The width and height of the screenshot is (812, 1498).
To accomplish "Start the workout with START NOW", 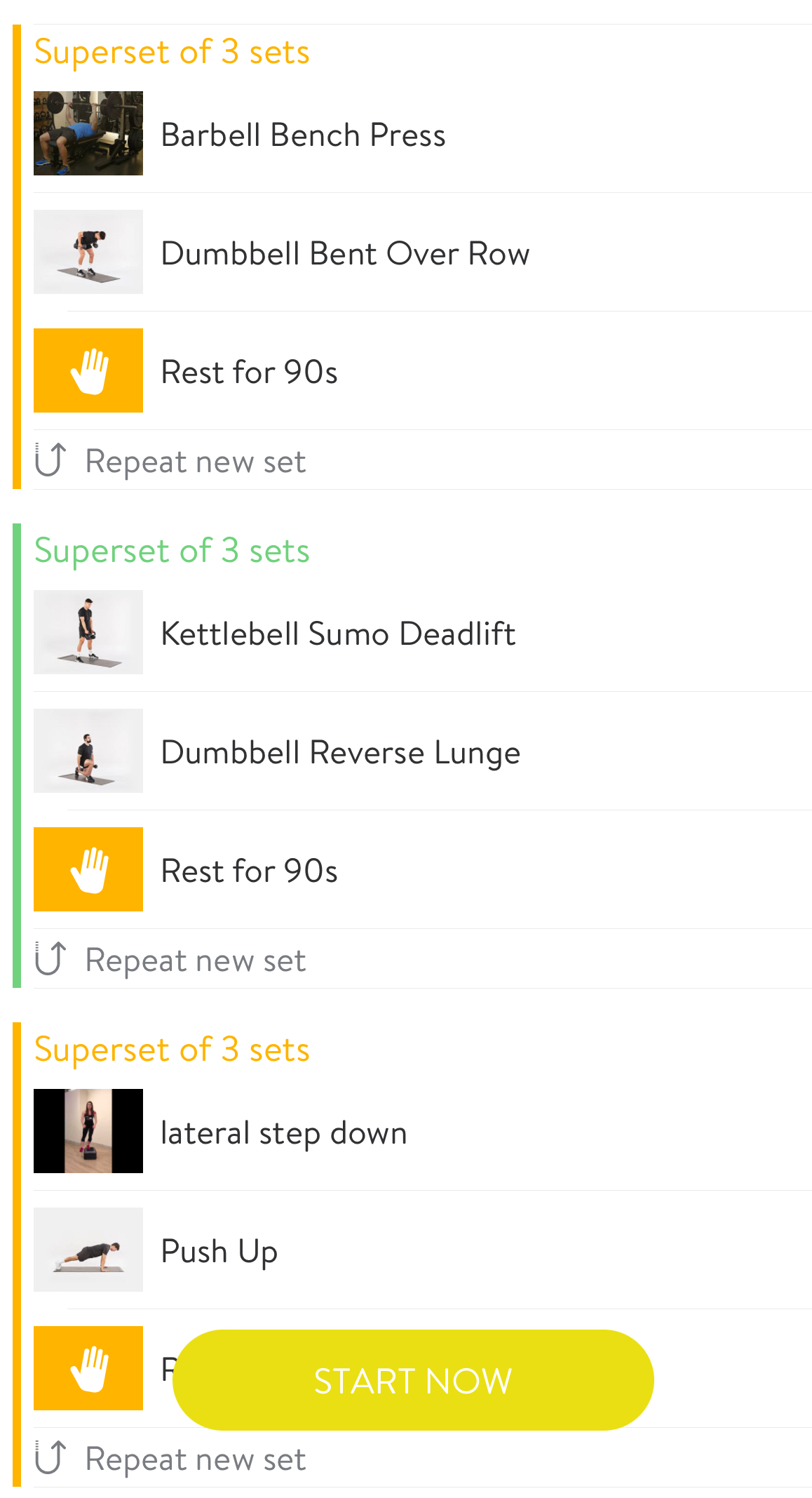I will (413, 1380).
